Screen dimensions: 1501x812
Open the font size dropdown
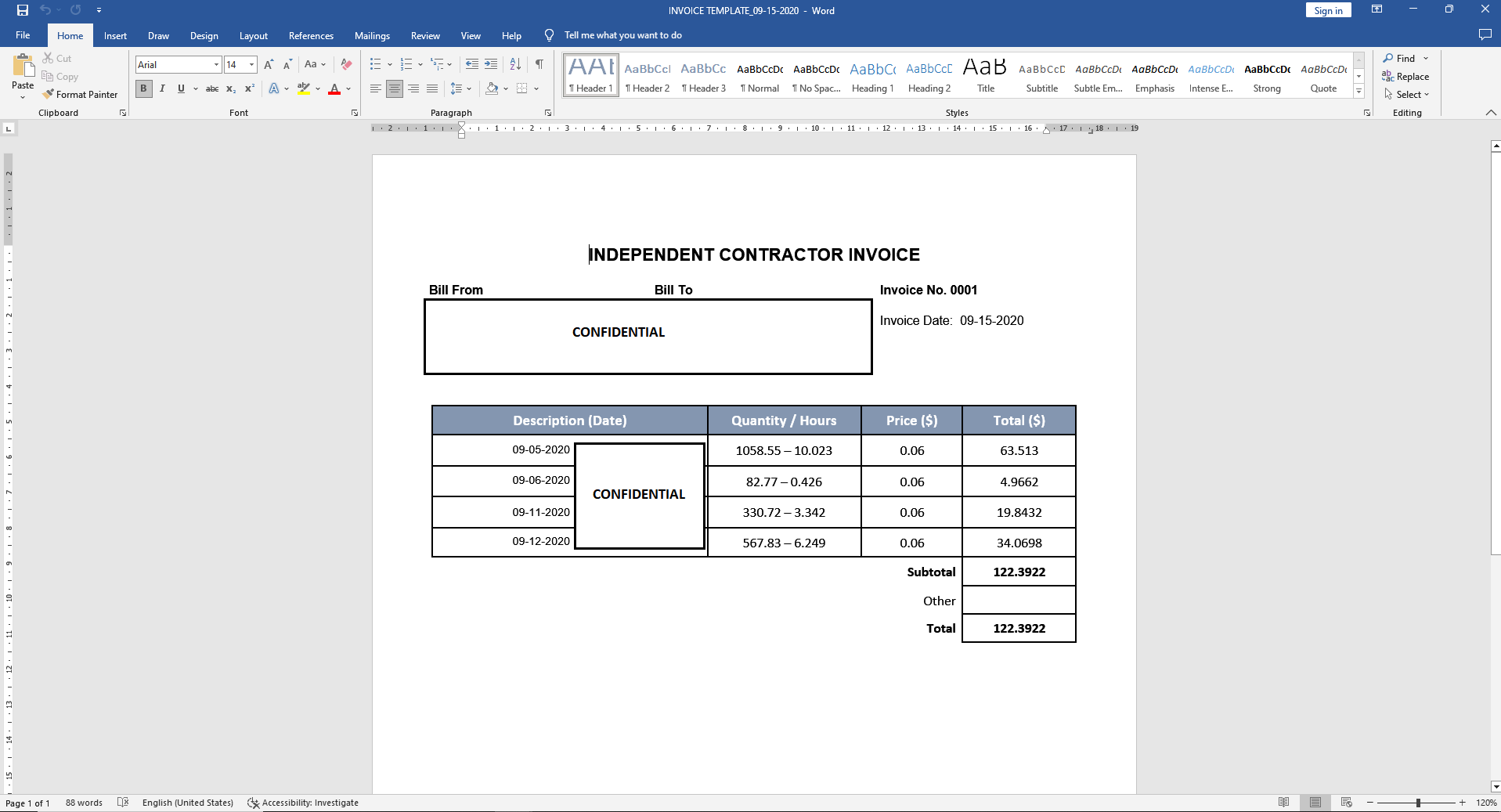tap(251, 65)
